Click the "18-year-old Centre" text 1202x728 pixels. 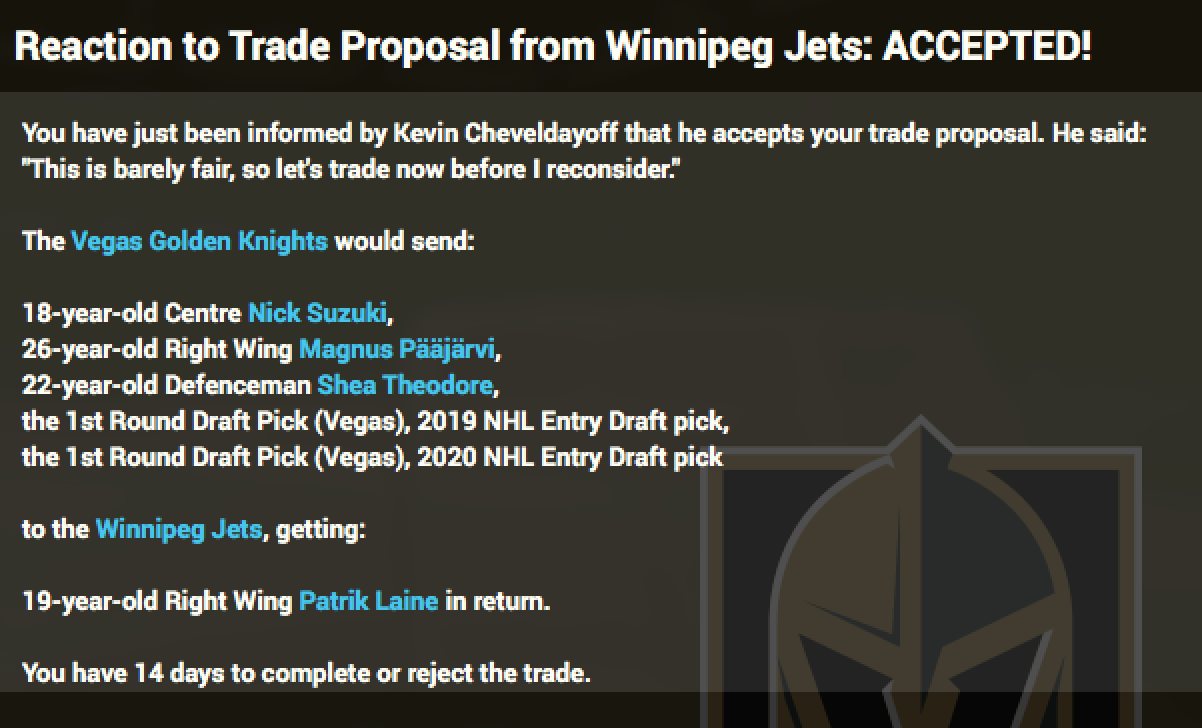pyautogui.click(x=132, y=313)
